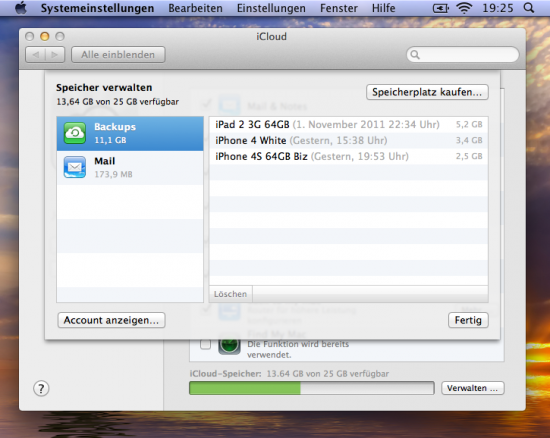This screenshot has height=438, width=550.
Task: Click the 2,5 GB size value
Action: (469, 156)
